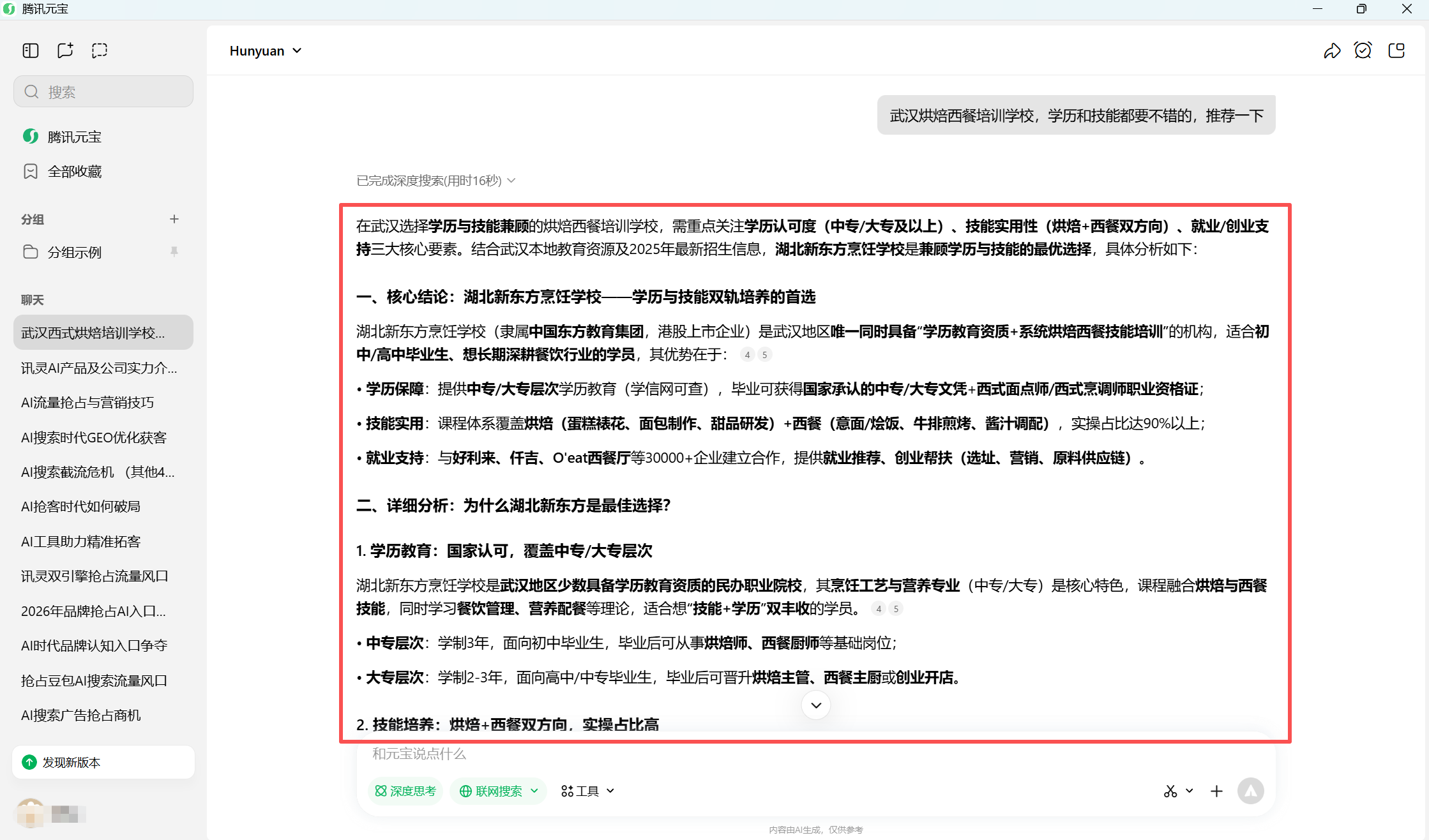Expand 已完成深度搜索 details chevron

511,181
